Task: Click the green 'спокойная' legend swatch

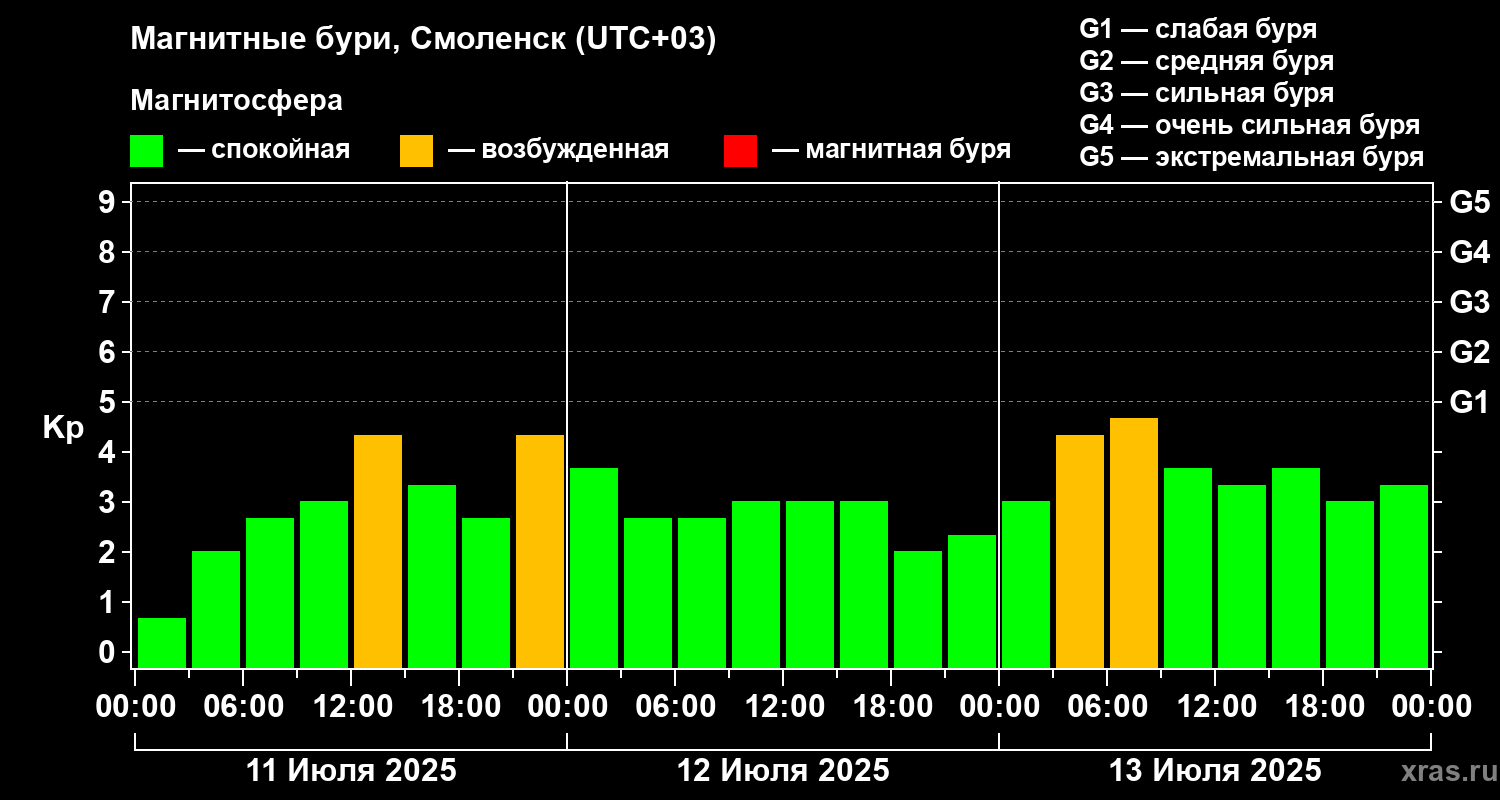Action: [146, 151]
